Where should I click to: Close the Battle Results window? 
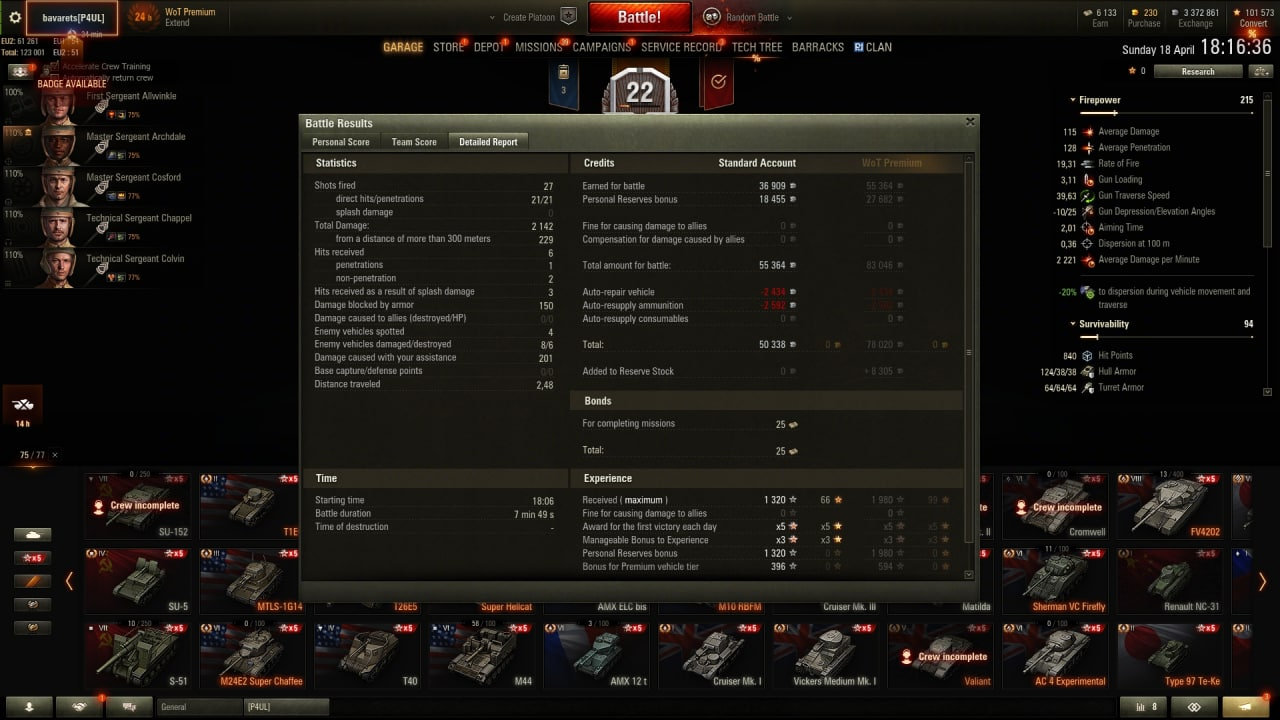969,122
